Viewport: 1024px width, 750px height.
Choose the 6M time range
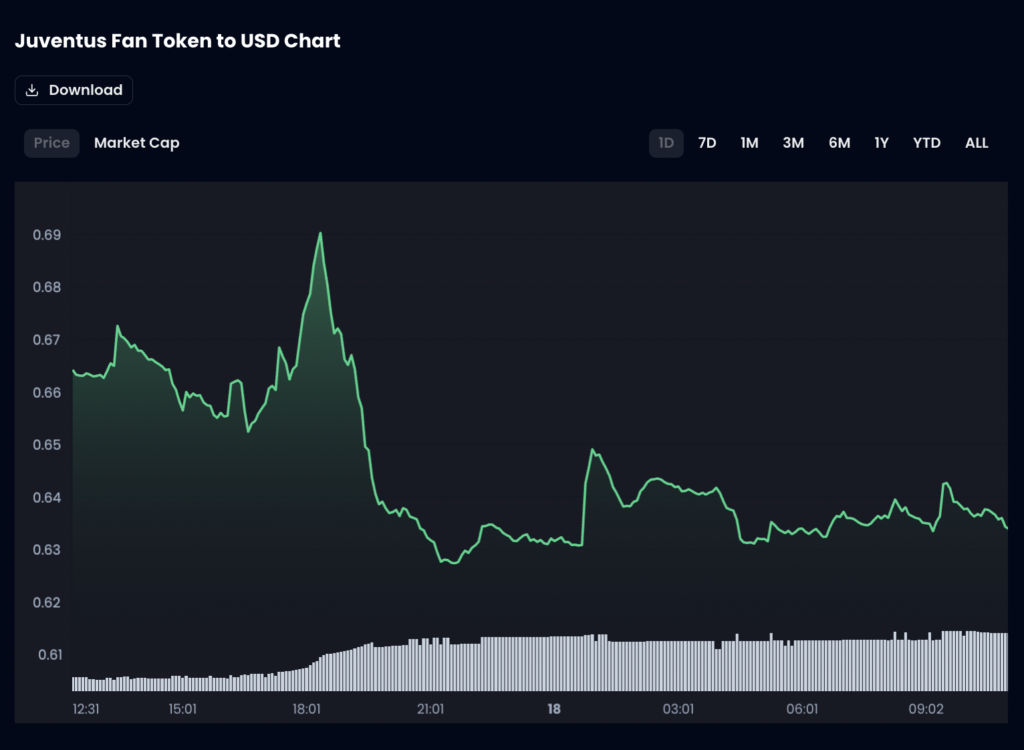click(x=839, y=143)
